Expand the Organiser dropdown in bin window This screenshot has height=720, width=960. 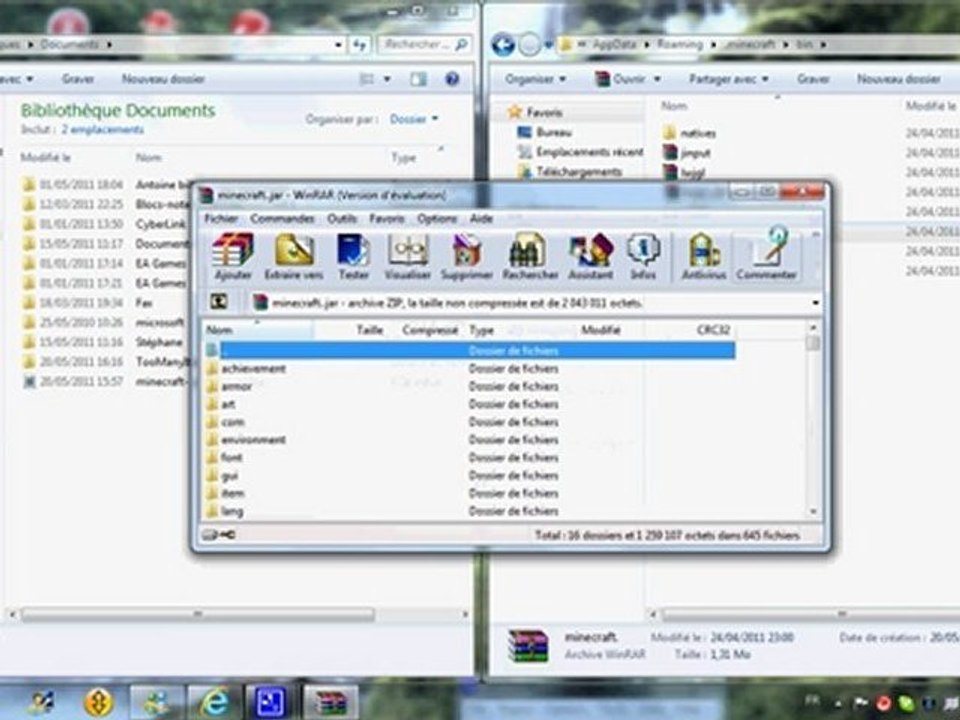click(x=535, y=79)
